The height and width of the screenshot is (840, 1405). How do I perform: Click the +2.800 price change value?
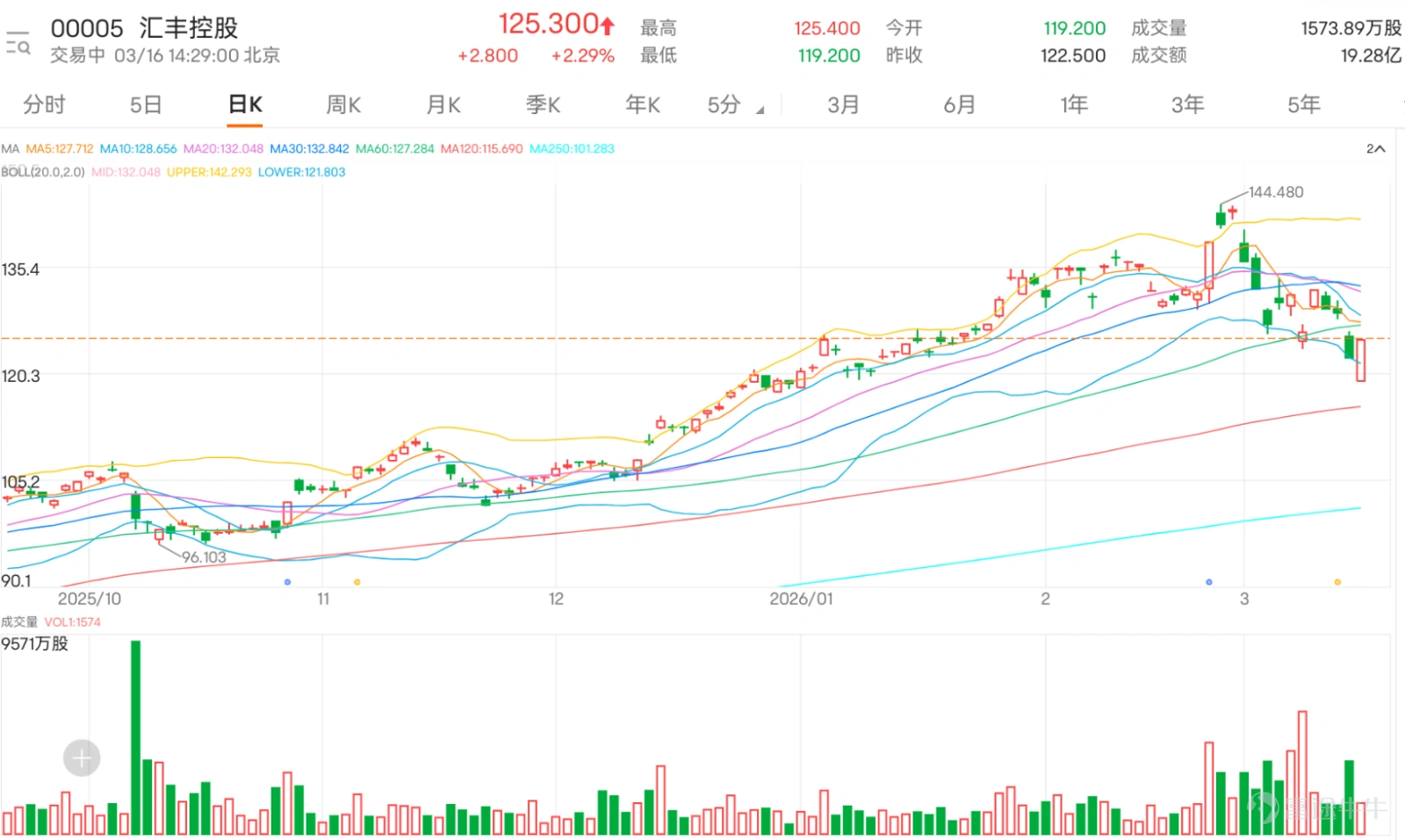(x=487, y=55)
